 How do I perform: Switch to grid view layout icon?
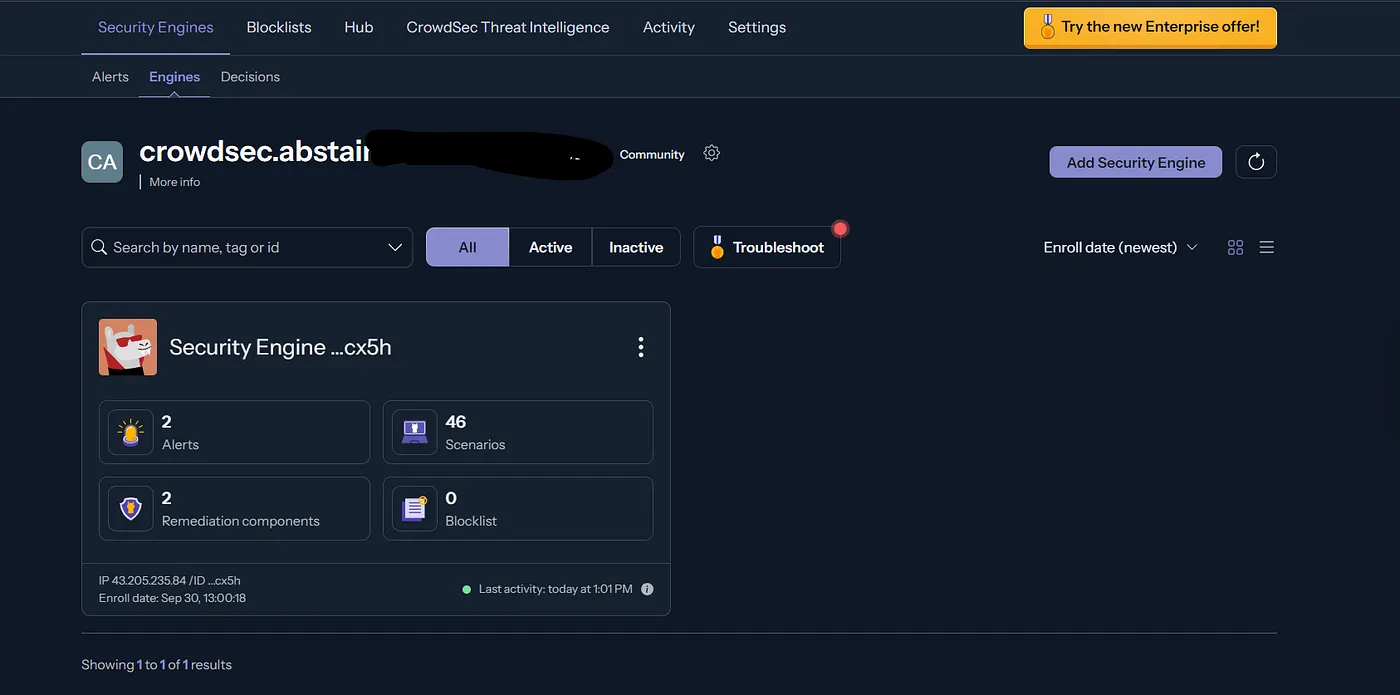pyautogui.click(x=1235, y=247)
